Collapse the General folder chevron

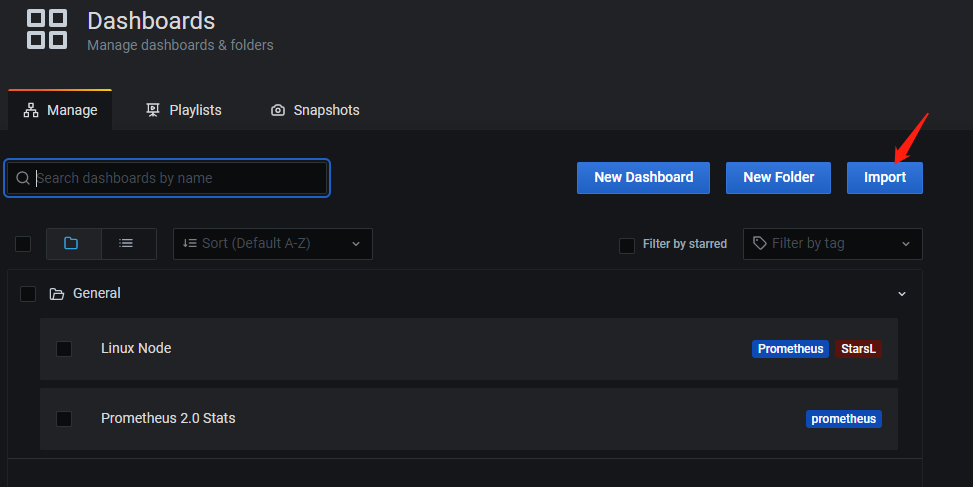tap(902, 293)
